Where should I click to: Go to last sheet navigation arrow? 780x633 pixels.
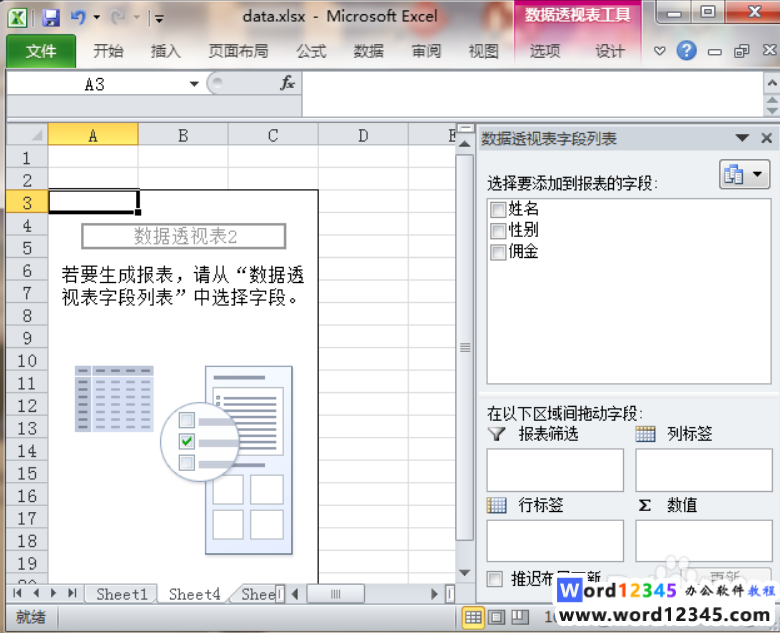73,593
